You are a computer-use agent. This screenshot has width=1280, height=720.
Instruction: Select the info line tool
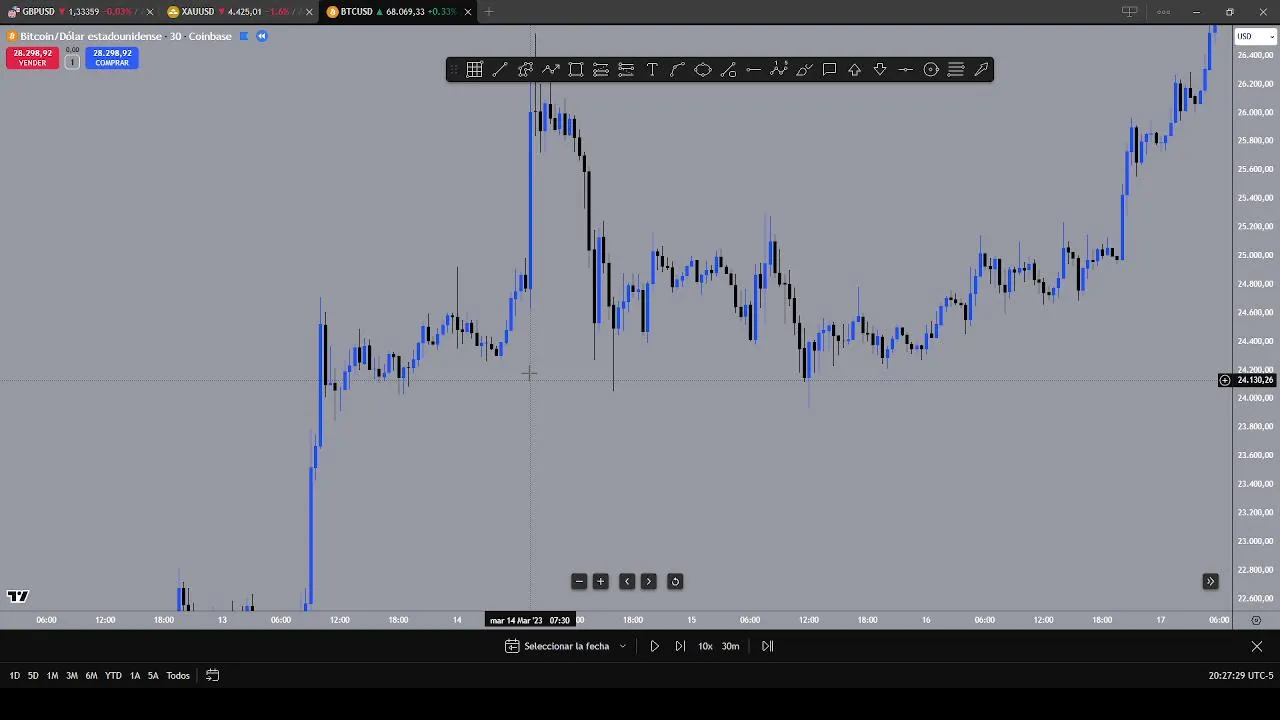[728, 69]
